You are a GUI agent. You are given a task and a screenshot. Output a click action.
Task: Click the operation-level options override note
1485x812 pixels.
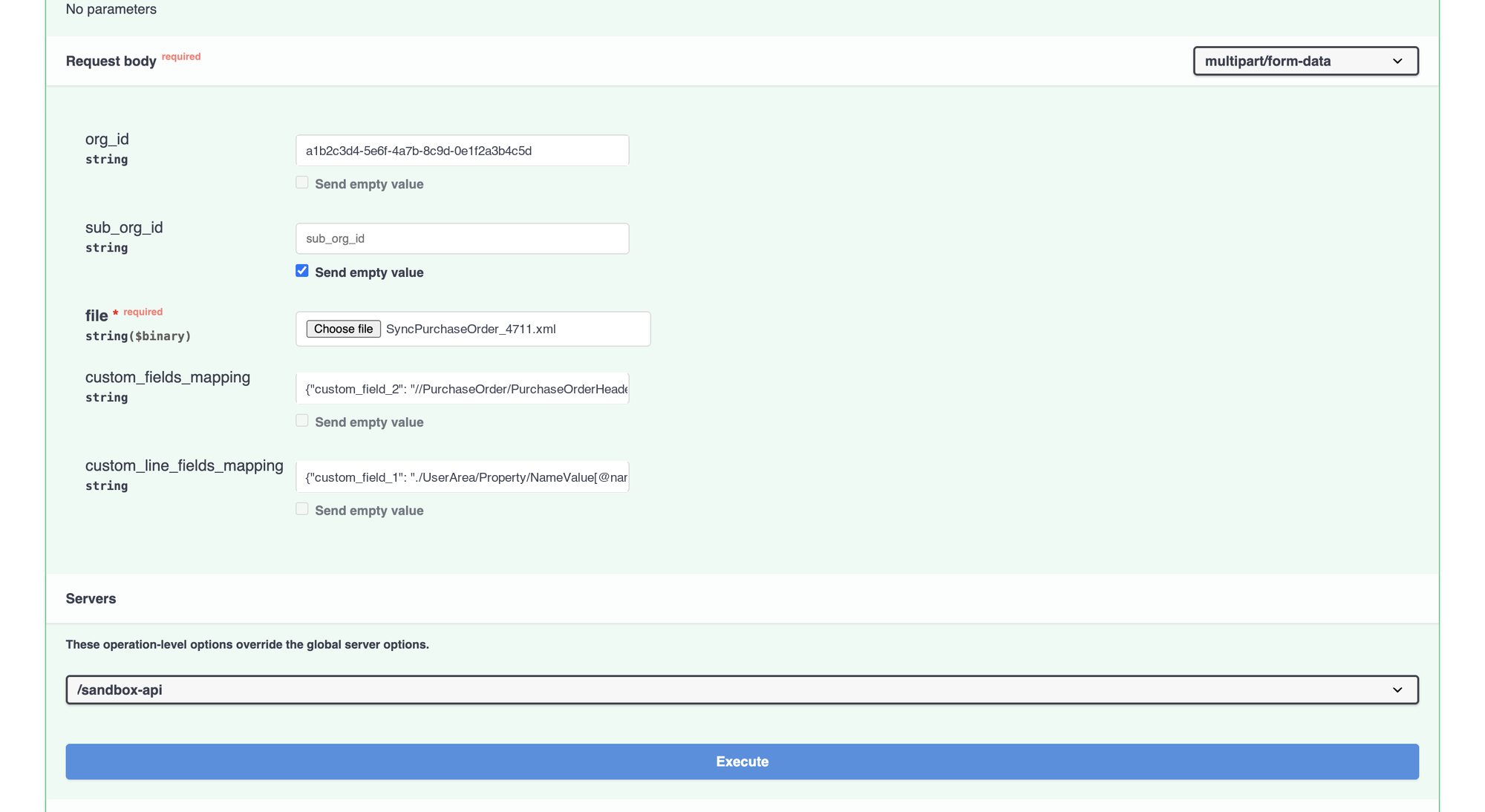247,645
